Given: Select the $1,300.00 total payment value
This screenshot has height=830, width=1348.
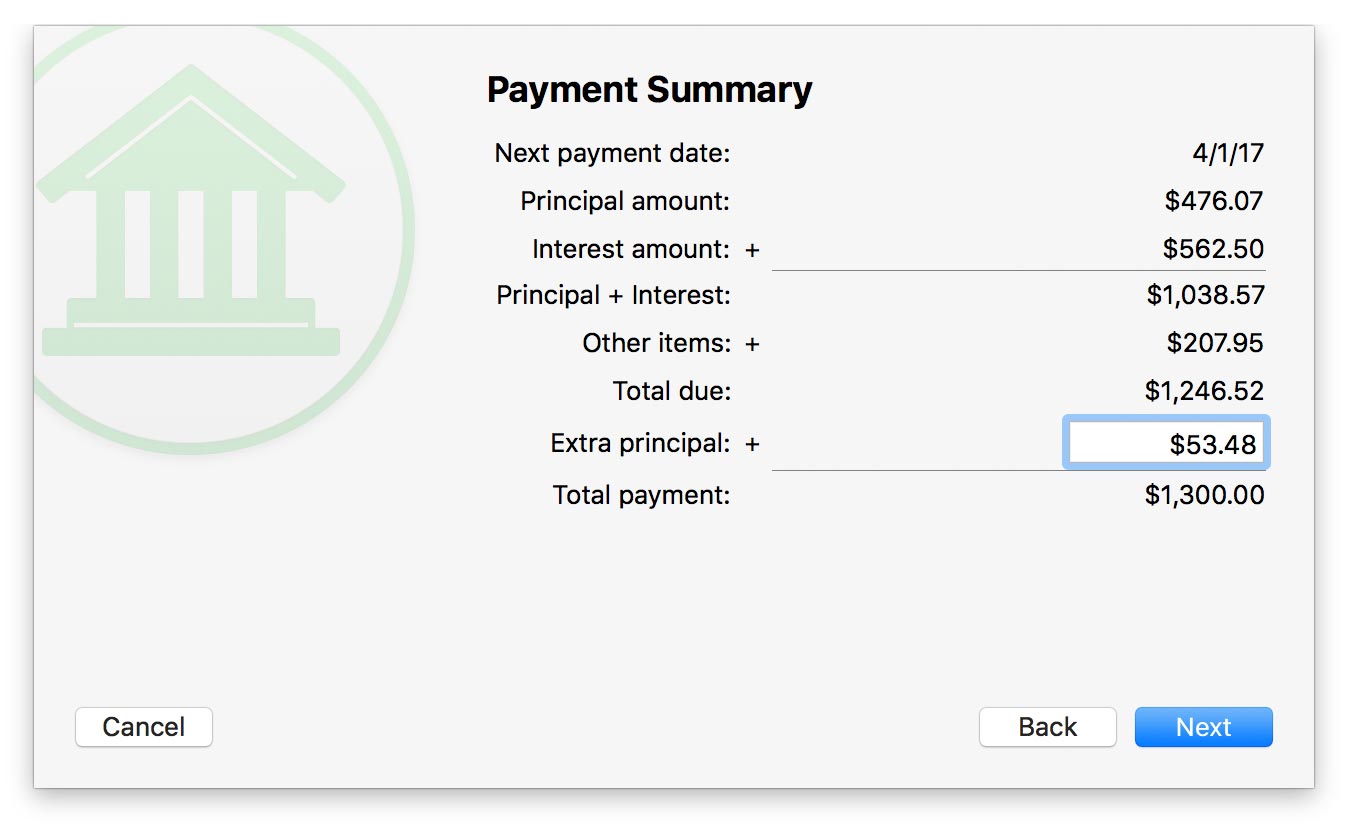Looking at the screenshot, I should pyautogui.click(x=1204, y=495).
